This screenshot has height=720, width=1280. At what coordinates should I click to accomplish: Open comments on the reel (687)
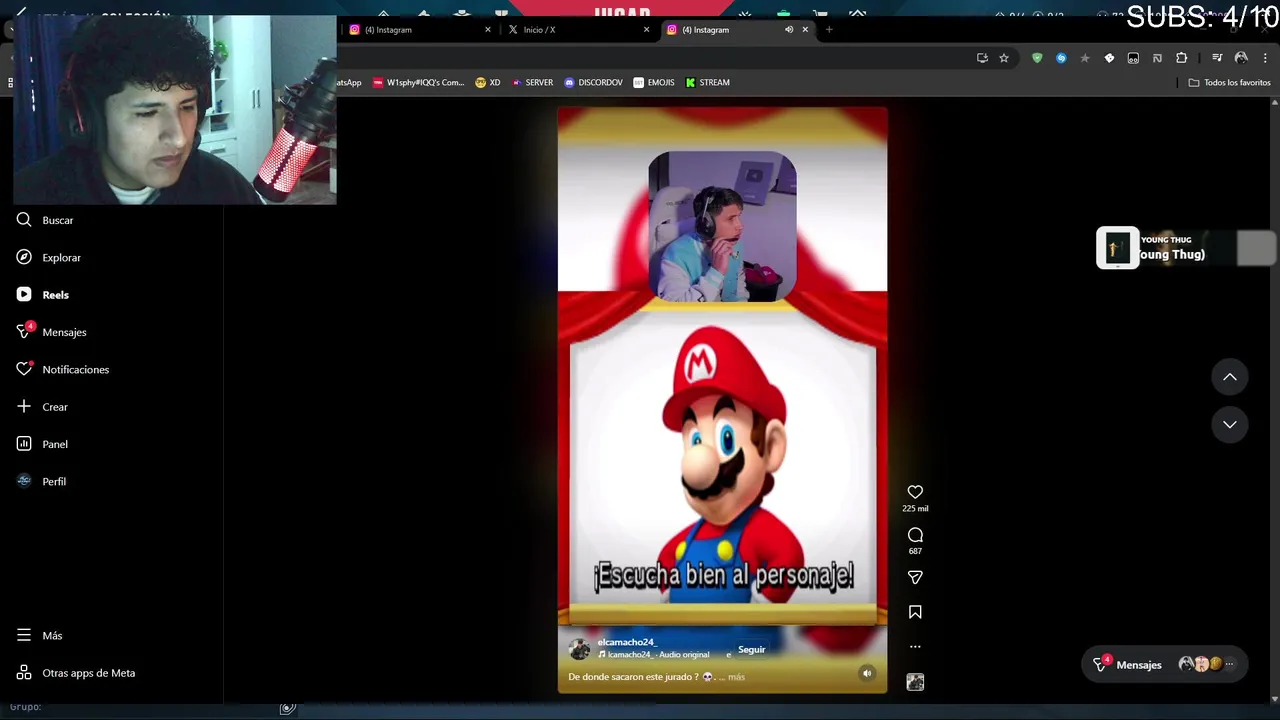[915, 535]
